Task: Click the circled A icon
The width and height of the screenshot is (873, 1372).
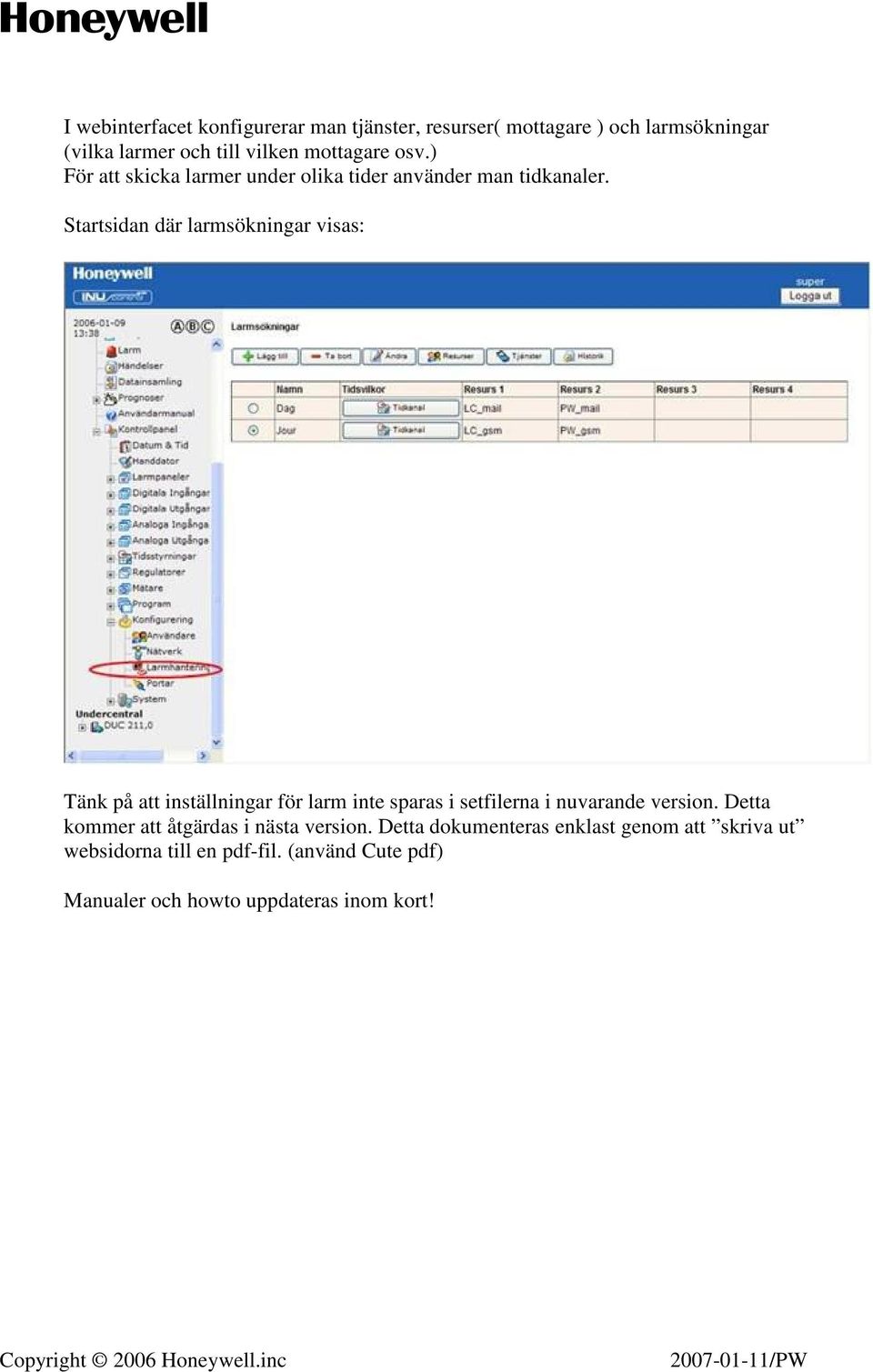Action: (178, 326)
